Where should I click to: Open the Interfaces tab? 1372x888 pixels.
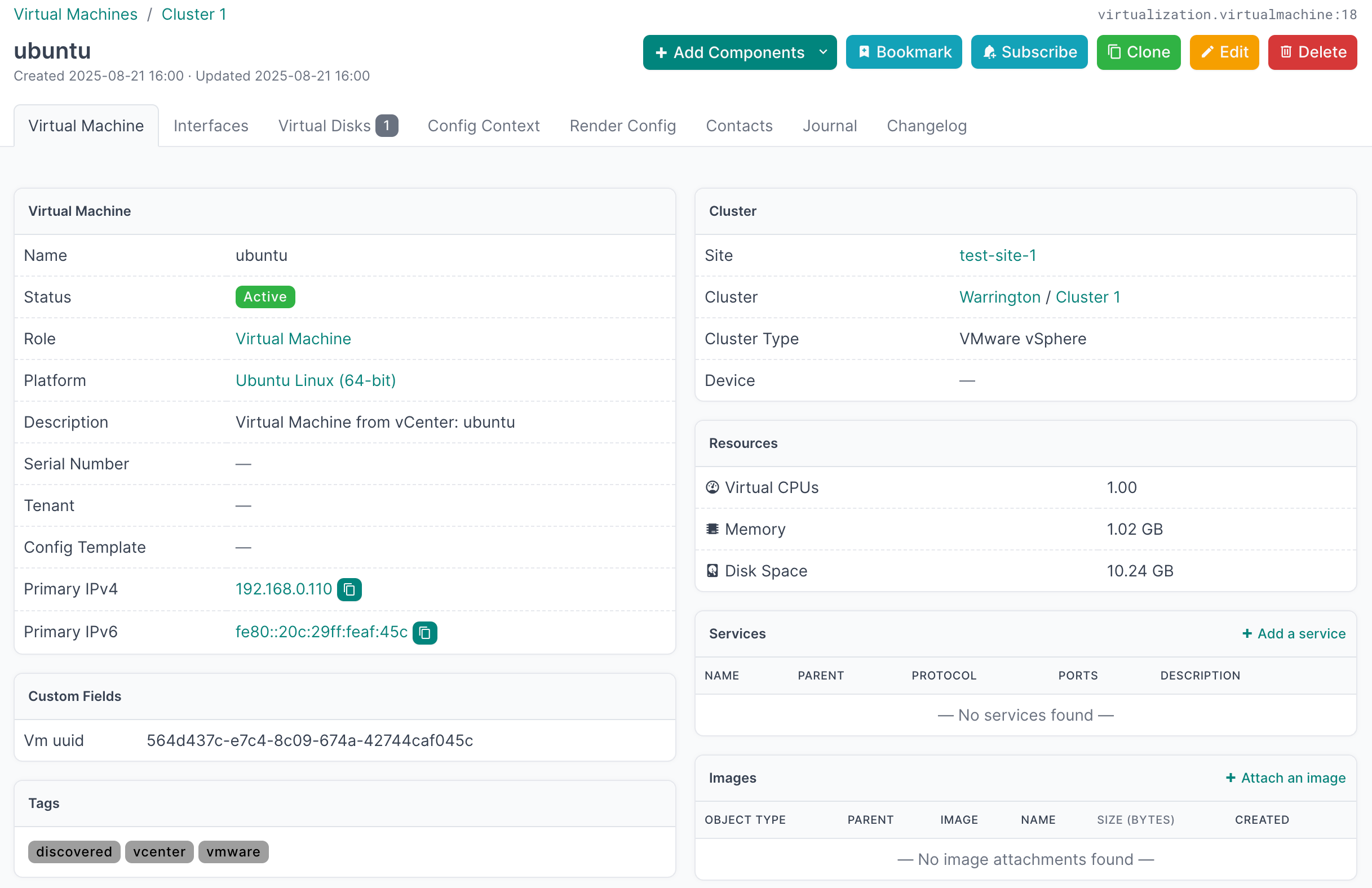(210, 126)
